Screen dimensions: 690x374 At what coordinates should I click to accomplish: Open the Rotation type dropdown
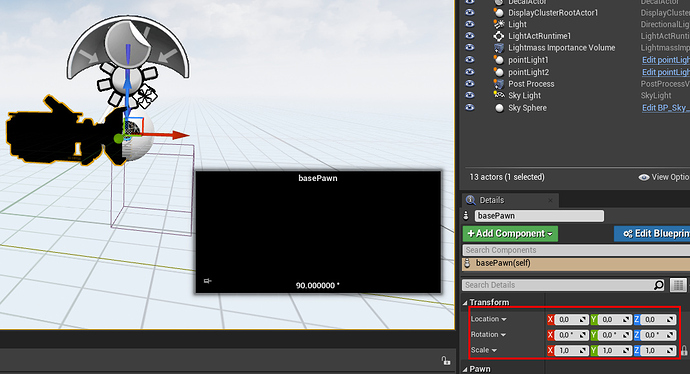click(488, 334)
